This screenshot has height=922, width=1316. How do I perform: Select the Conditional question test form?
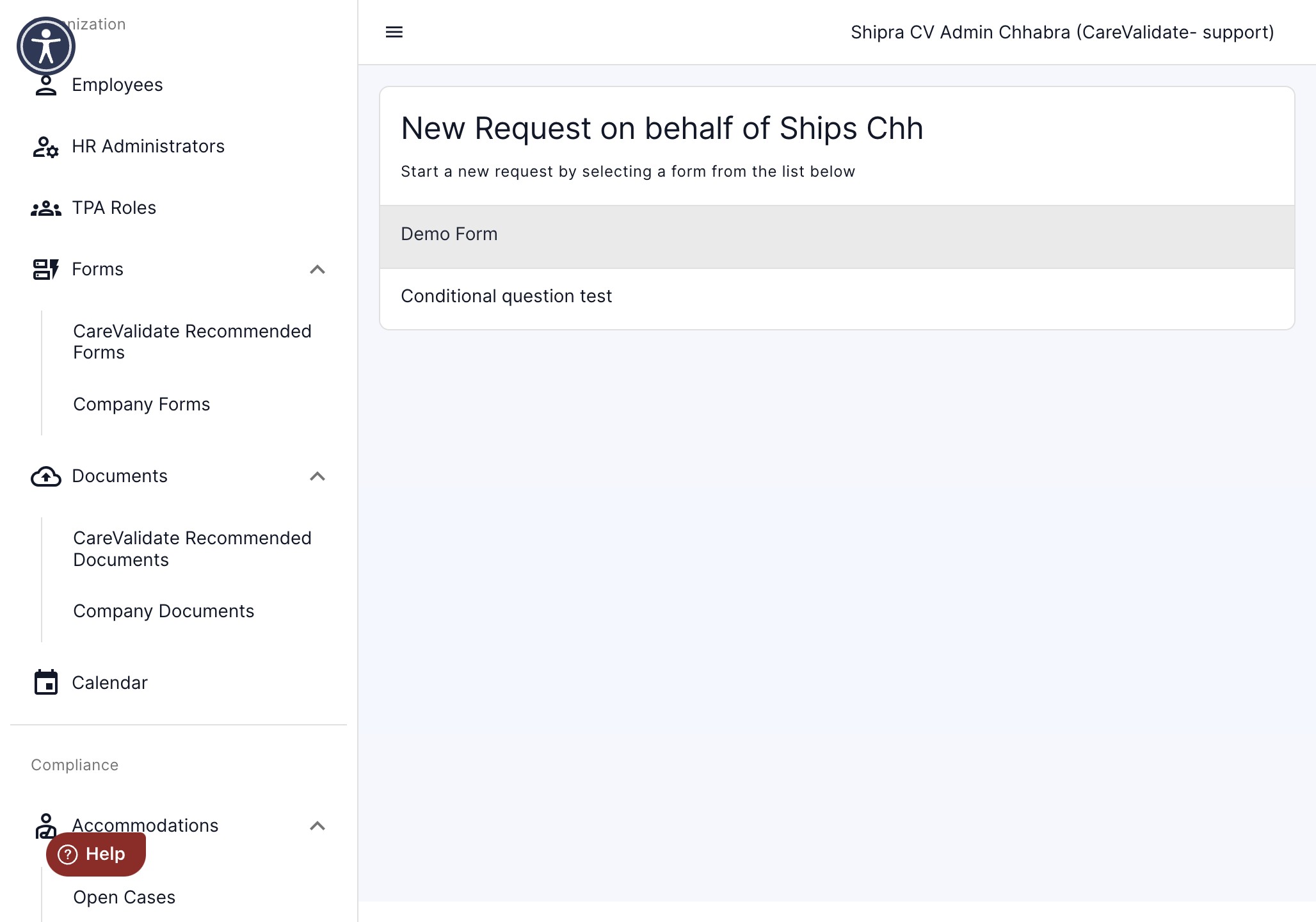pyautogui.click(x=837, y=299)
